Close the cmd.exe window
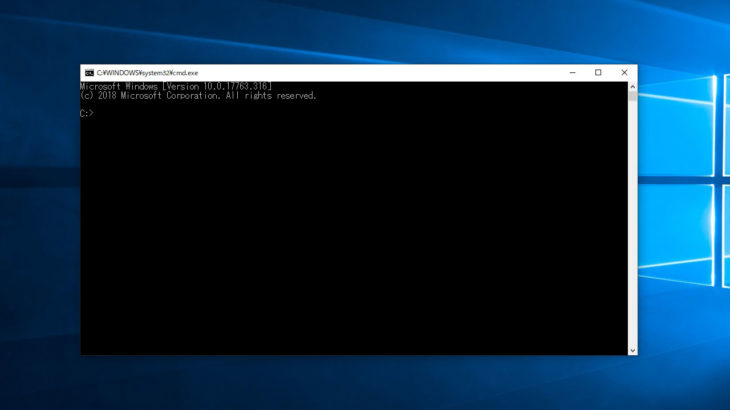The image size is (730, 410). pos(624,73)
